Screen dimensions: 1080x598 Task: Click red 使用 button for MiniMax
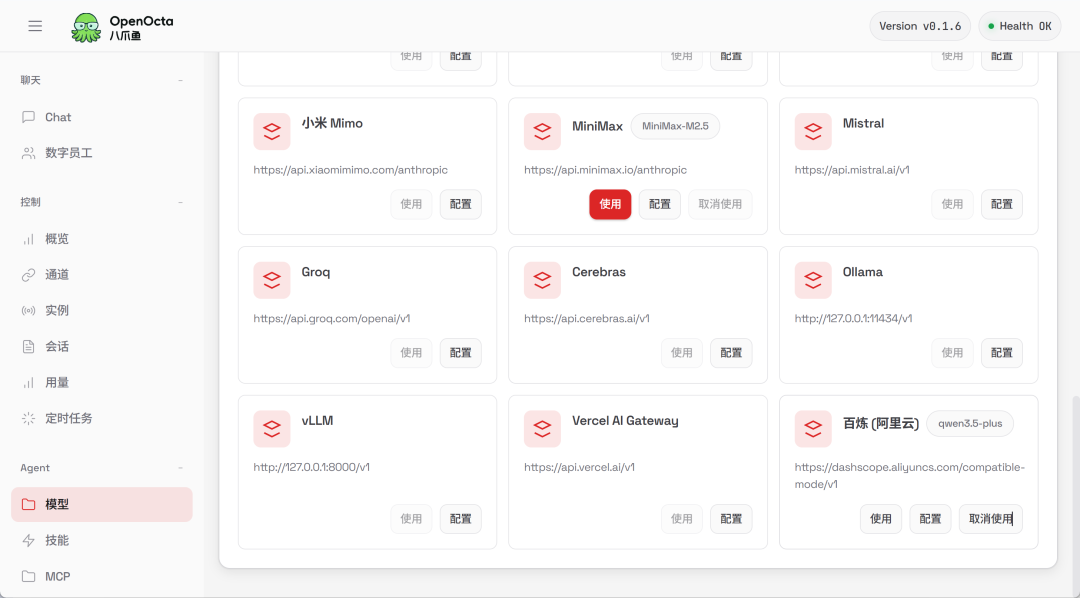[610, 204]
